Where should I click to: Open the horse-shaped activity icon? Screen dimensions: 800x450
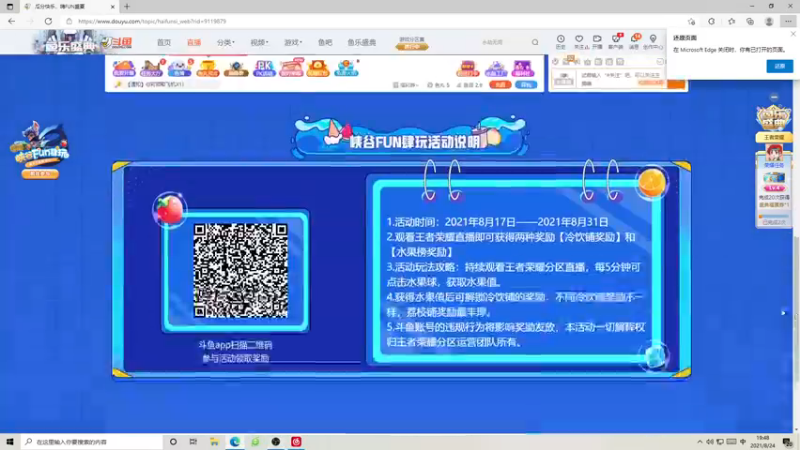tap(152, 68)
